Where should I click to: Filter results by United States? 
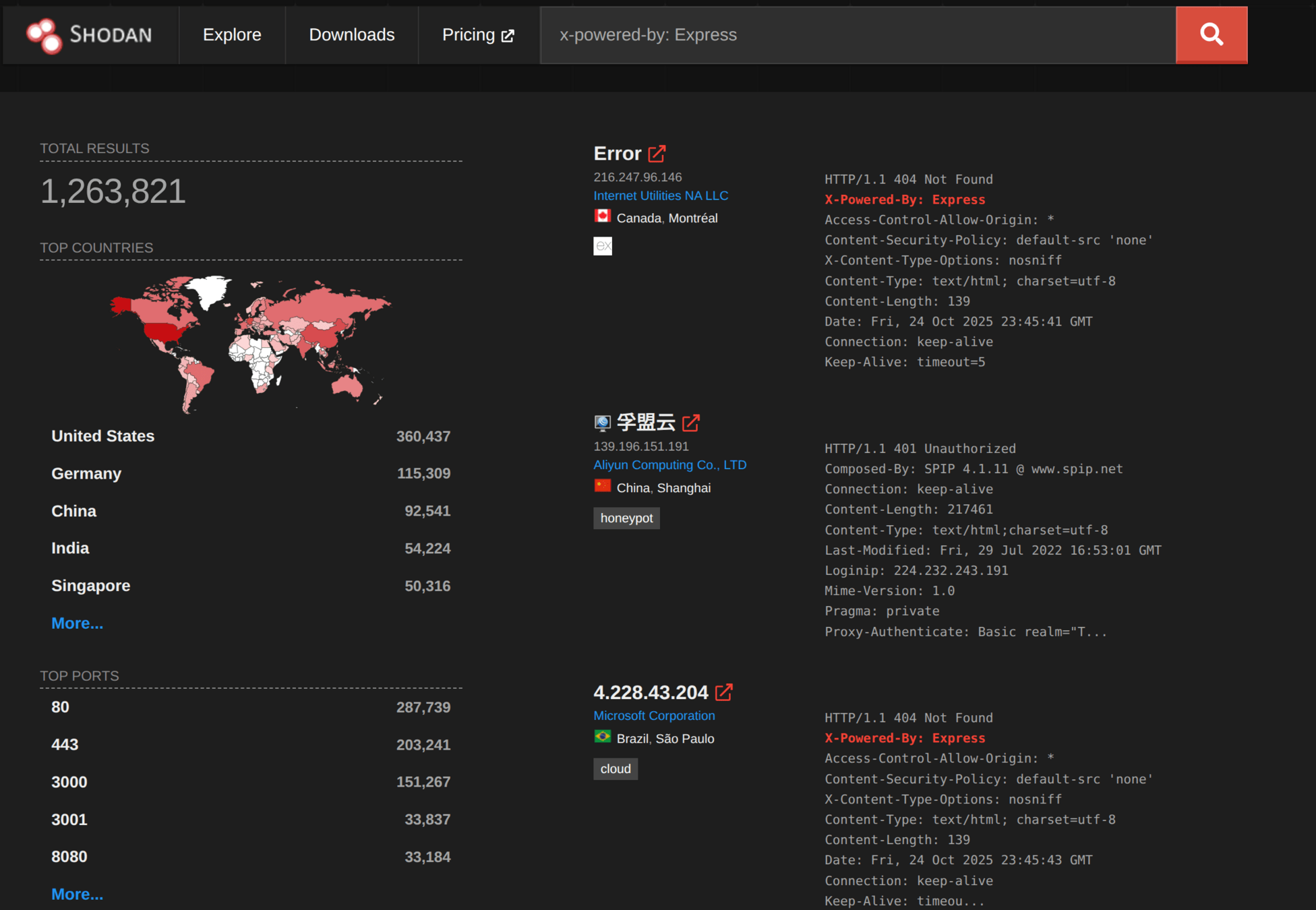pyautogui.click(x=103, y=436)
